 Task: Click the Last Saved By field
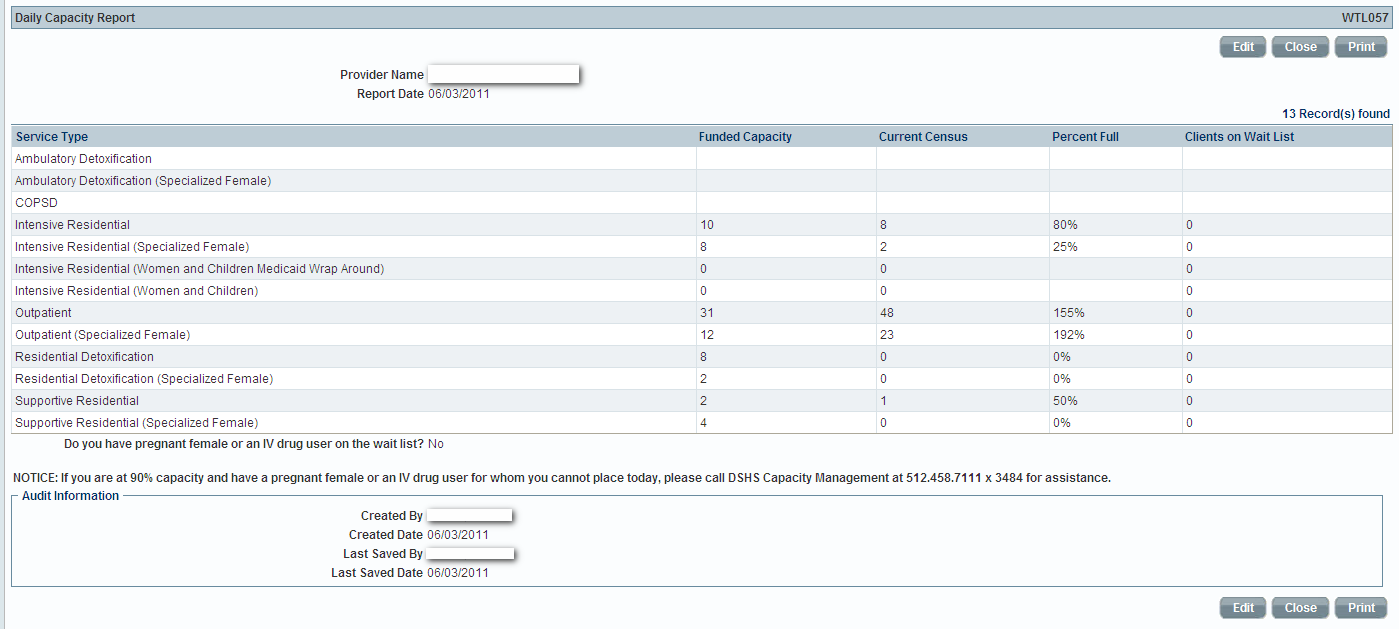point(470,554)
